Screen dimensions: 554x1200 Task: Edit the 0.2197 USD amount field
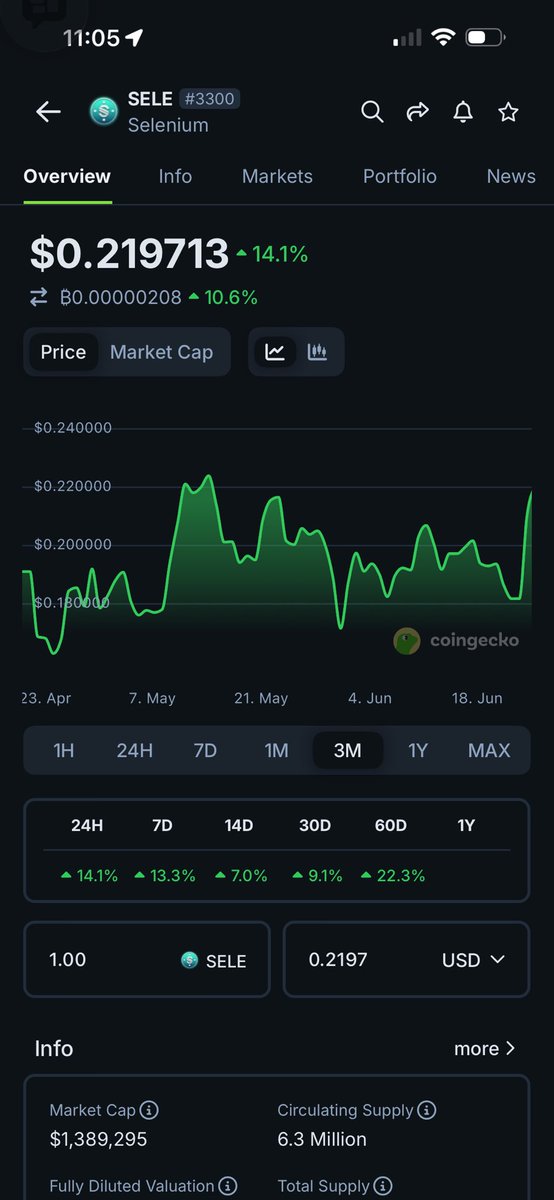407,960
